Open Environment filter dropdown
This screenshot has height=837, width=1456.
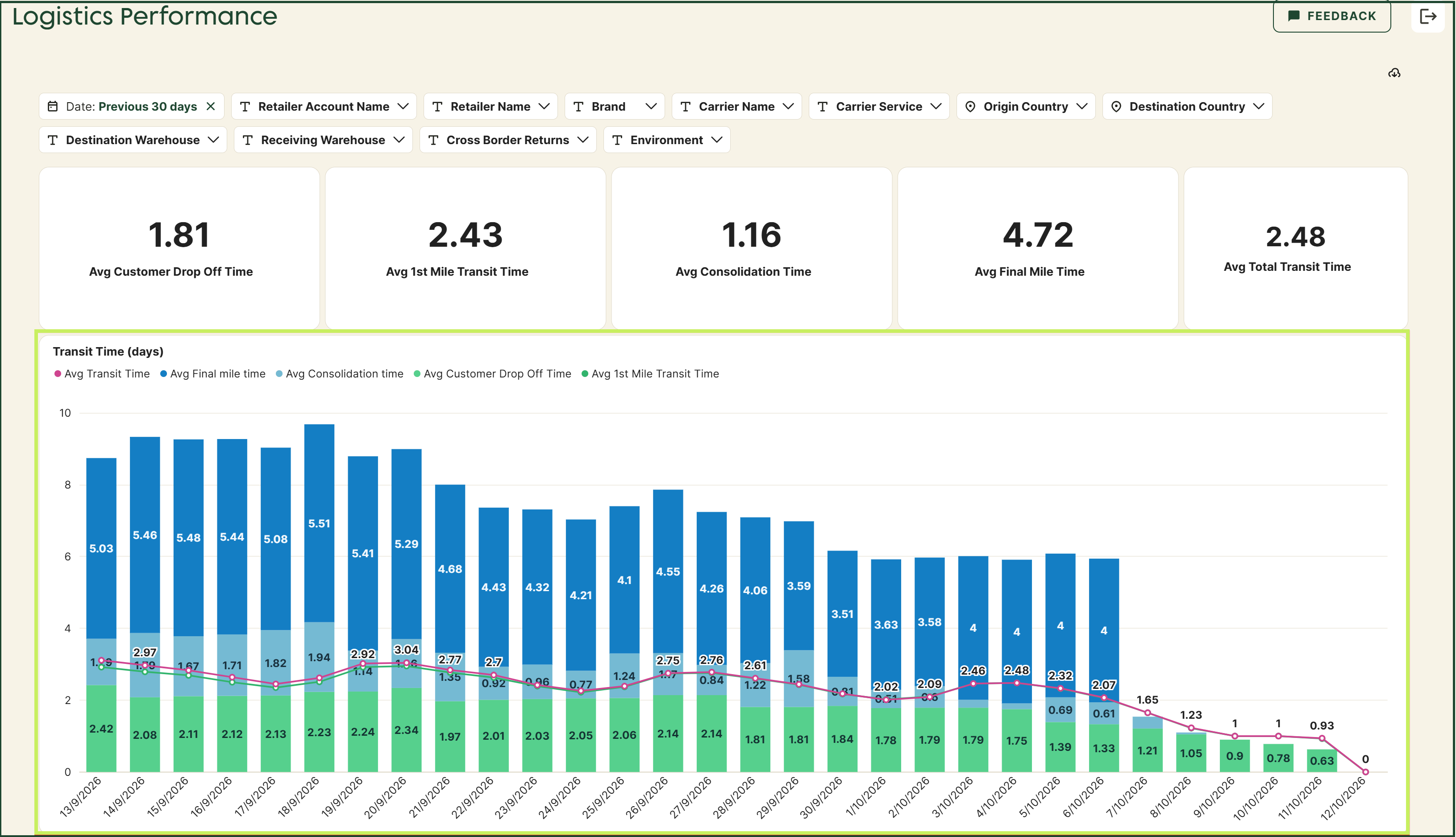click(x=667, y=140)
